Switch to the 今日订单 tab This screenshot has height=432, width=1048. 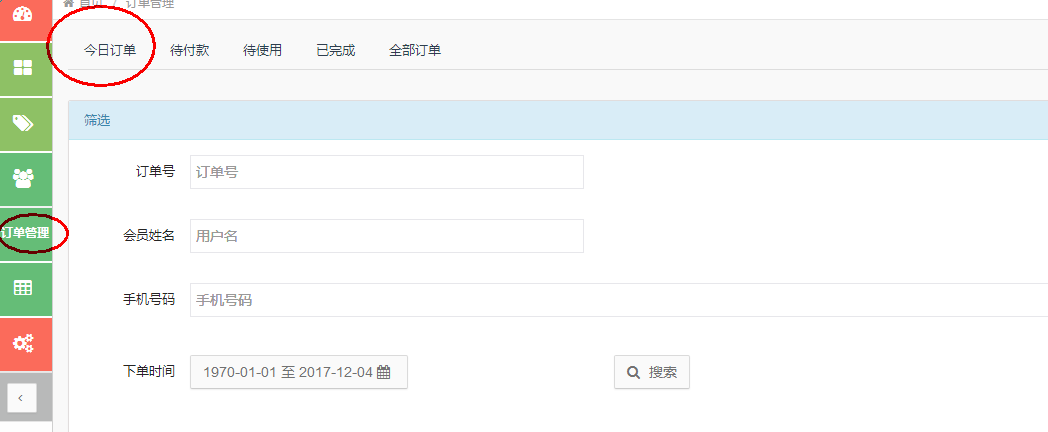(x=110, y=50)
